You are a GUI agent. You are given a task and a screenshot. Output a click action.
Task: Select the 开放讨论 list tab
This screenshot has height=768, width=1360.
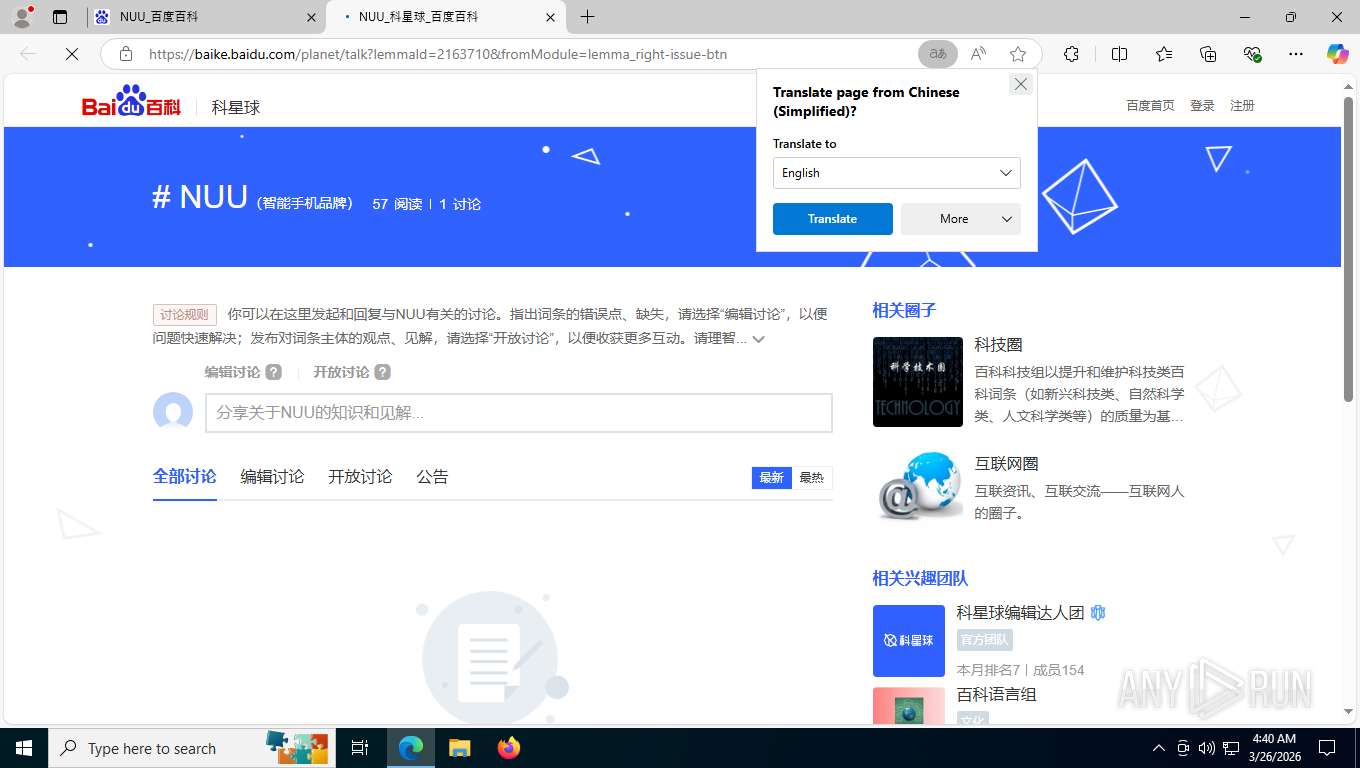tap(360, 477)
